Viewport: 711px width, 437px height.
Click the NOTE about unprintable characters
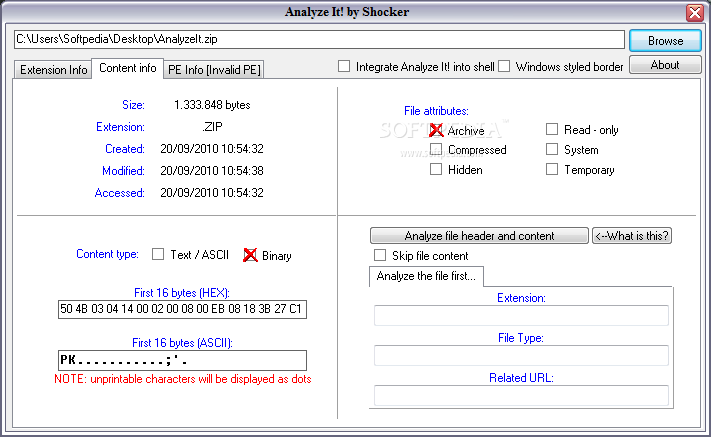tap(183, 379)
